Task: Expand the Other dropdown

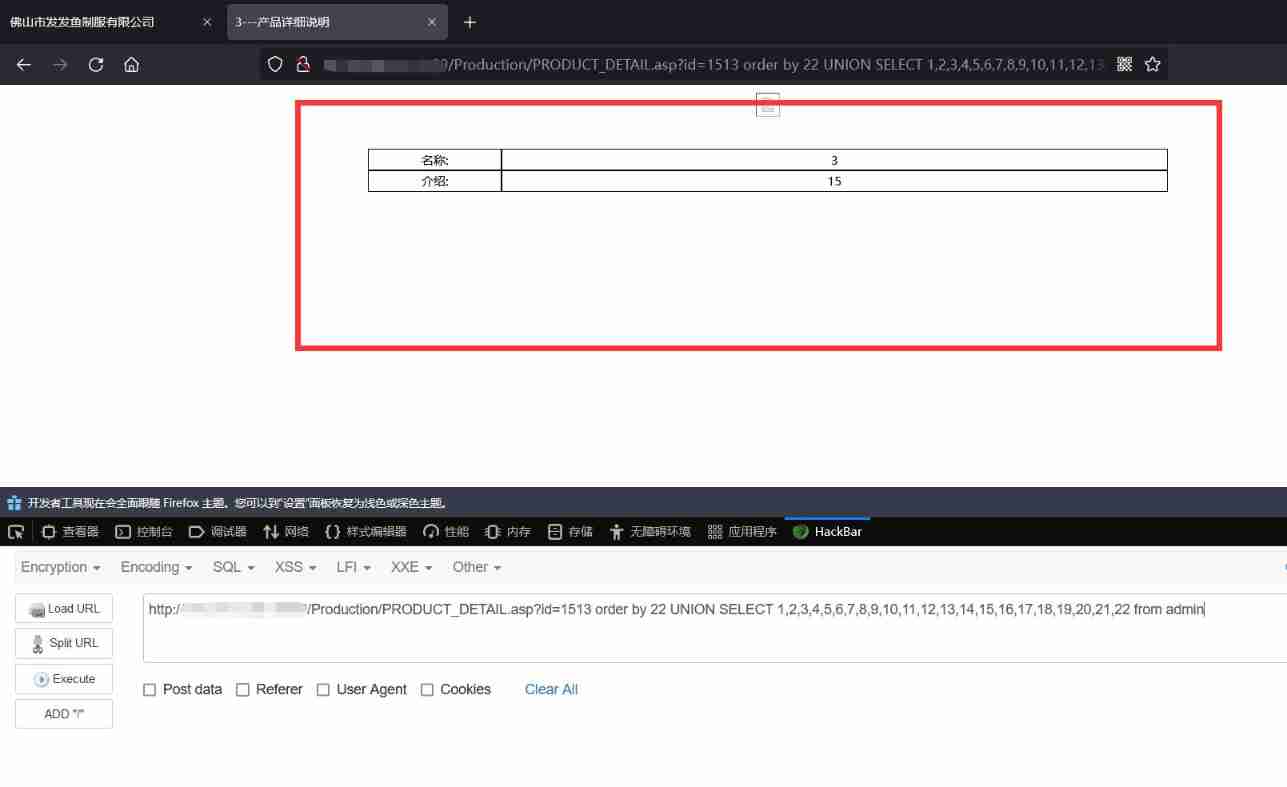Action: pyautogui.click(x=477, y=567)
